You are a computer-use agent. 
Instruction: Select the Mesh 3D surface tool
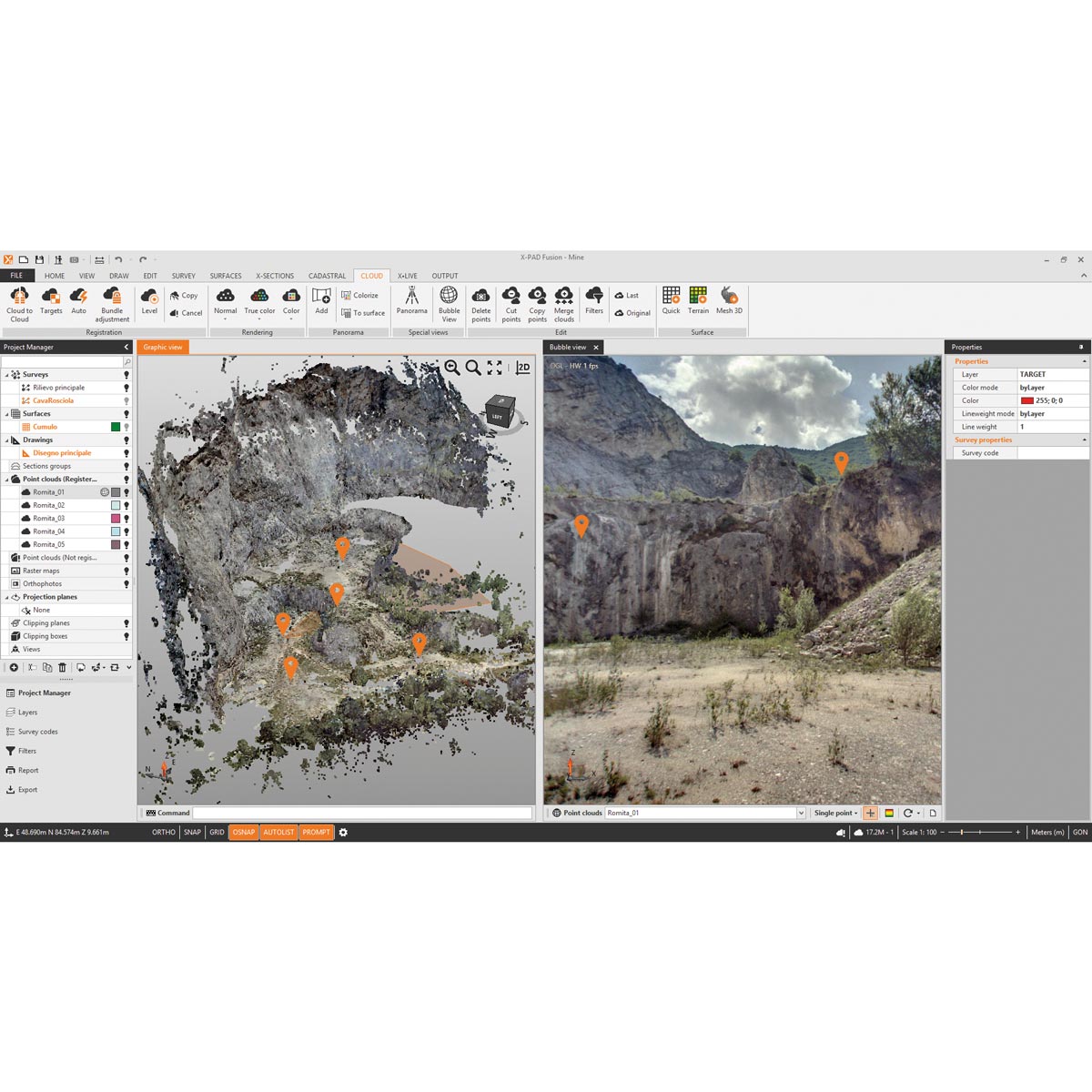click(x=729, y=298)
